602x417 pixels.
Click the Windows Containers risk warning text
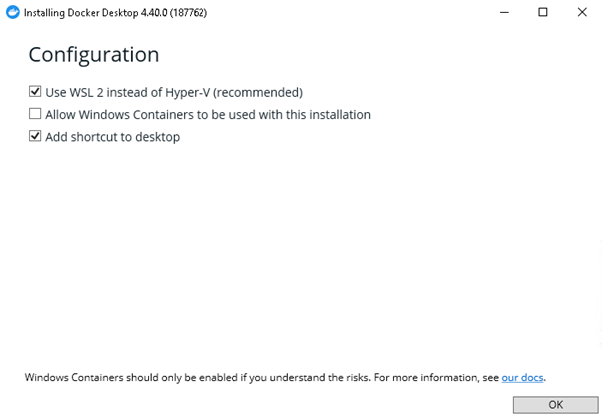click(x=197, y=377)
